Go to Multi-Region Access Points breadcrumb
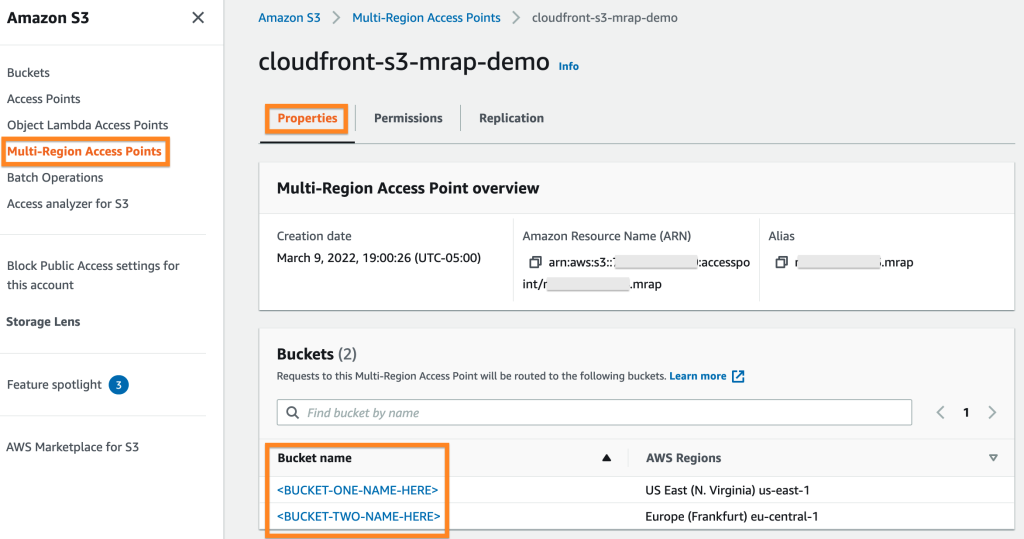This screenshot has width=1024, height=539. [426, 18]
